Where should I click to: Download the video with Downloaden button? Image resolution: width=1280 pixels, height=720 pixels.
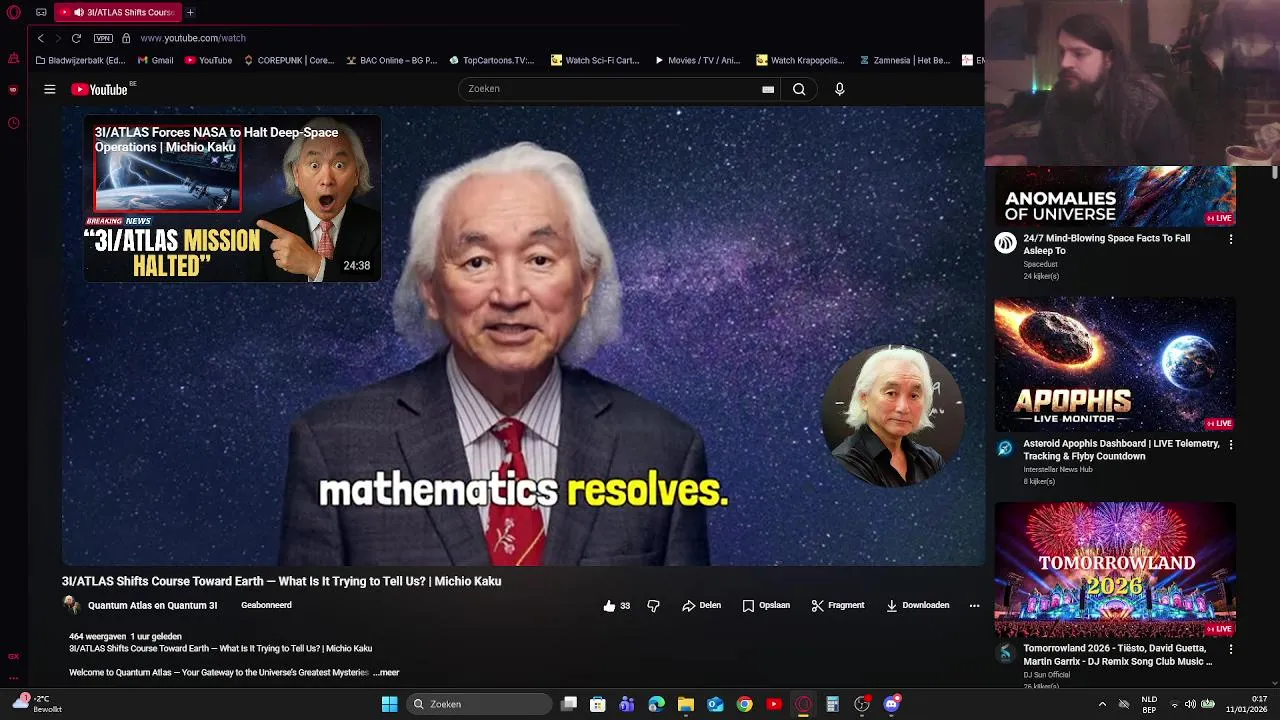[x=918, y=605]
